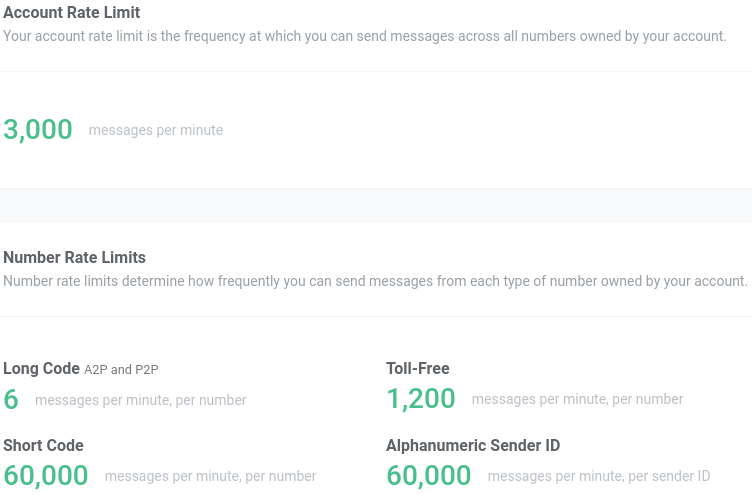The image size is (752, 495).
Task: Click 'messages per minute, per sender ID' text
Action: (x=599, y=476)
